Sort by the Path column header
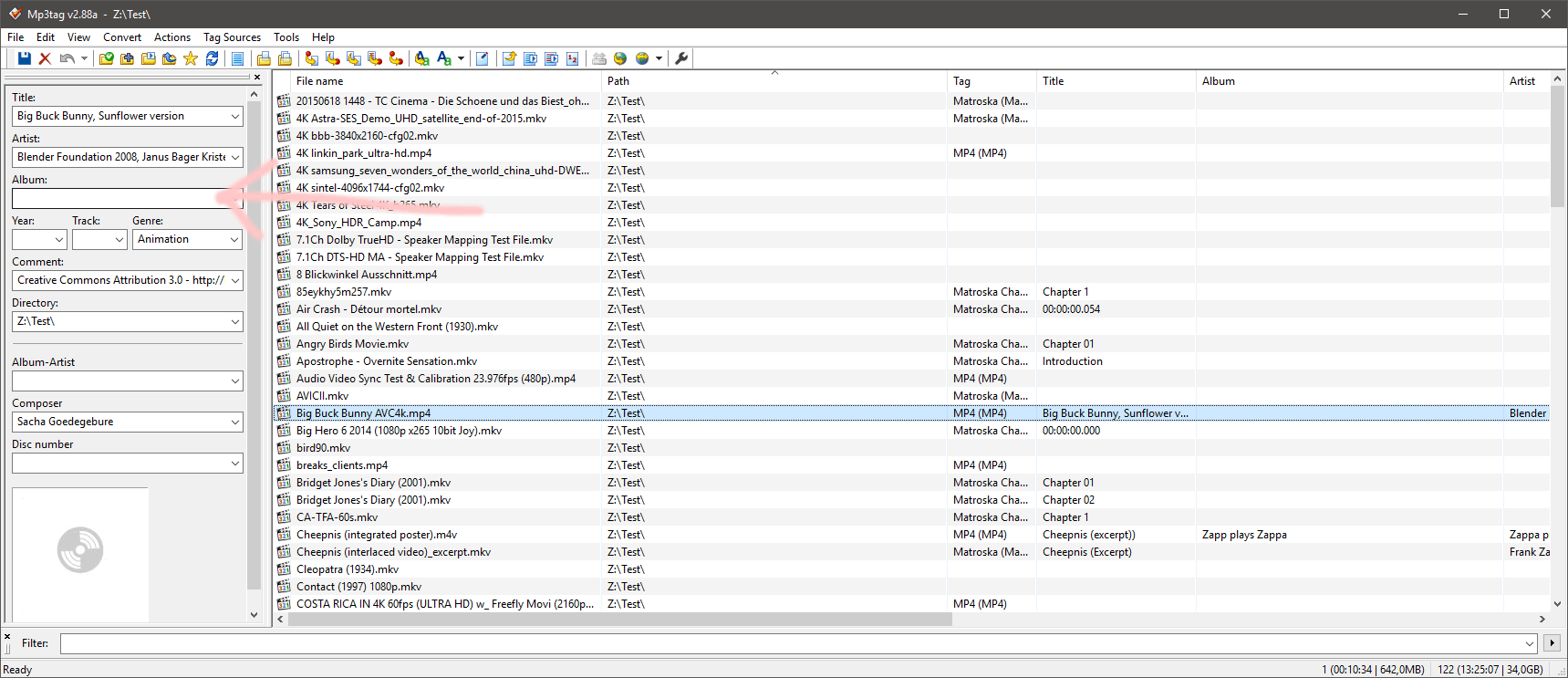The image size is (1568, 678). click(x=774, y=81)
